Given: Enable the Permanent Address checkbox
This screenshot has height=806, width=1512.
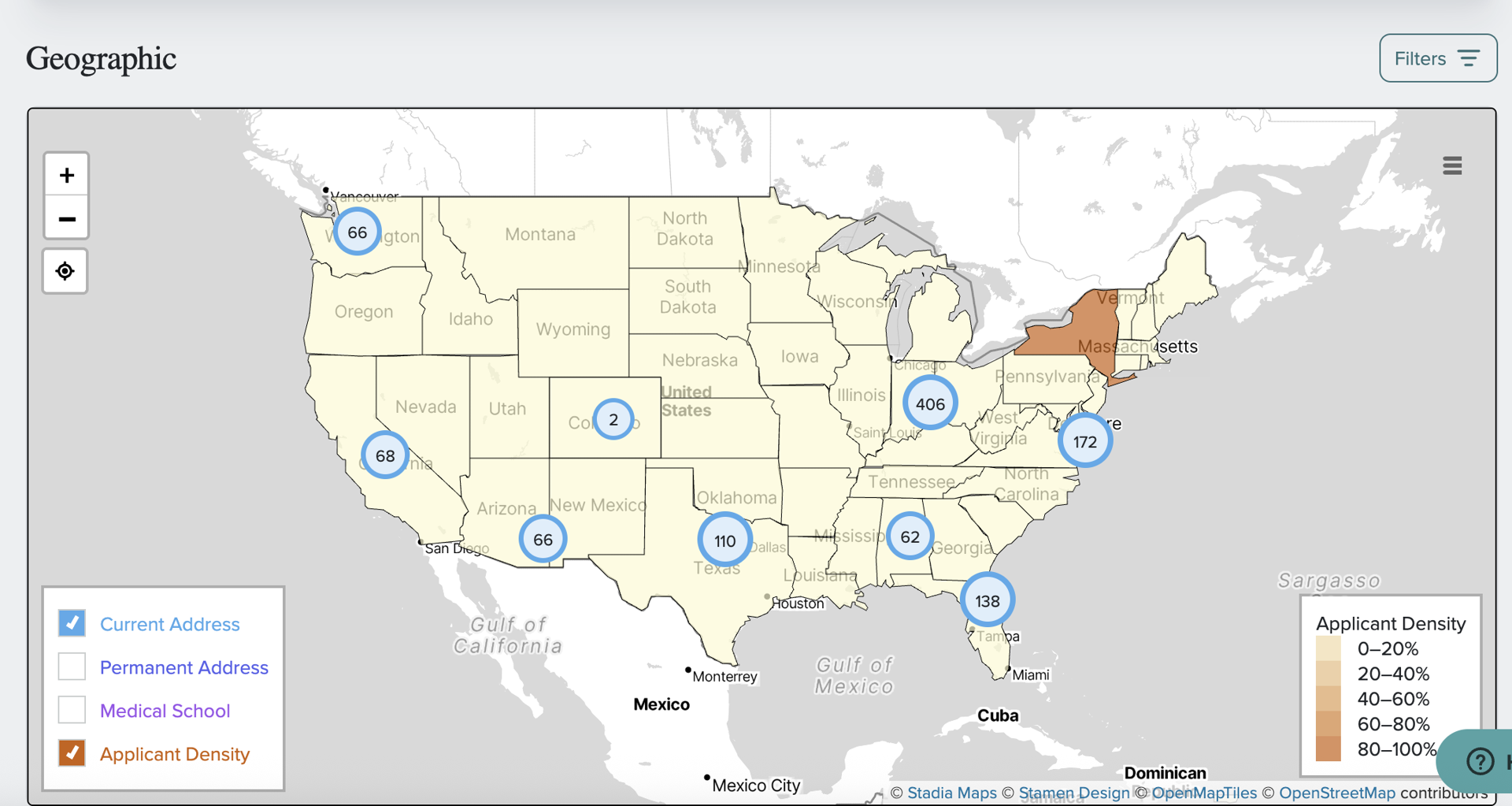Looking at the screenshot, I should click(x=72, y=667).
